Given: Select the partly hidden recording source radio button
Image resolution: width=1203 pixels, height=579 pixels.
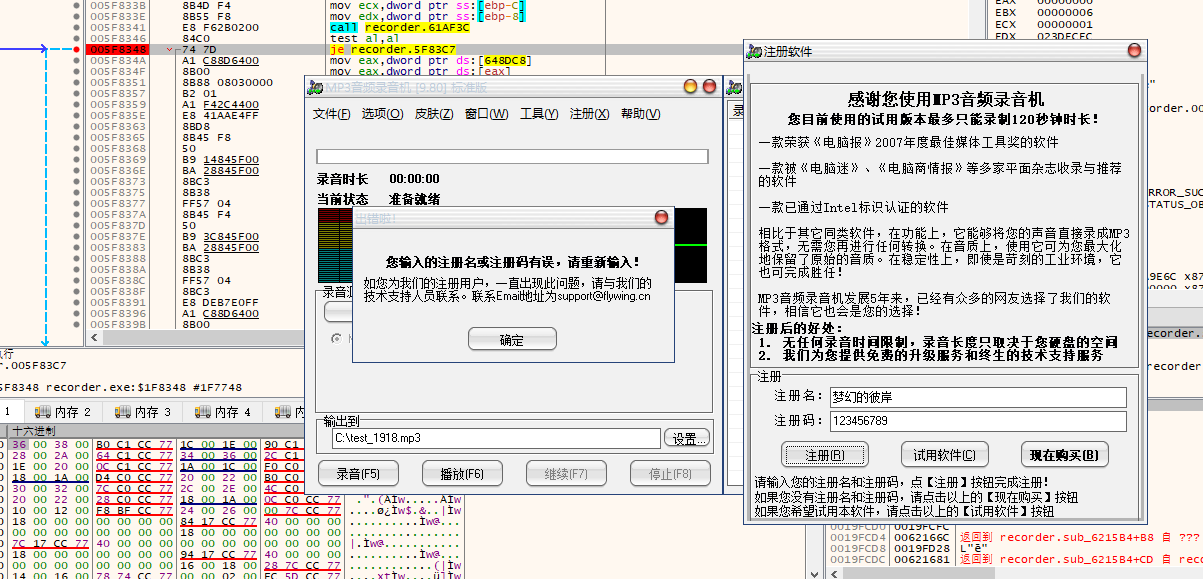Looking at the screenshot, I should coord(336,338).
